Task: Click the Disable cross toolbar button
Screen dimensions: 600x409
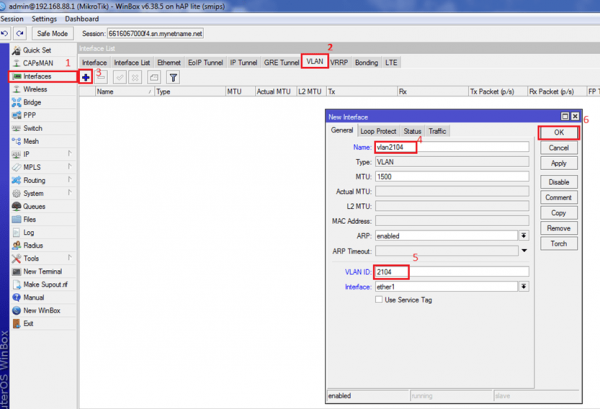Action: point(135,78)
